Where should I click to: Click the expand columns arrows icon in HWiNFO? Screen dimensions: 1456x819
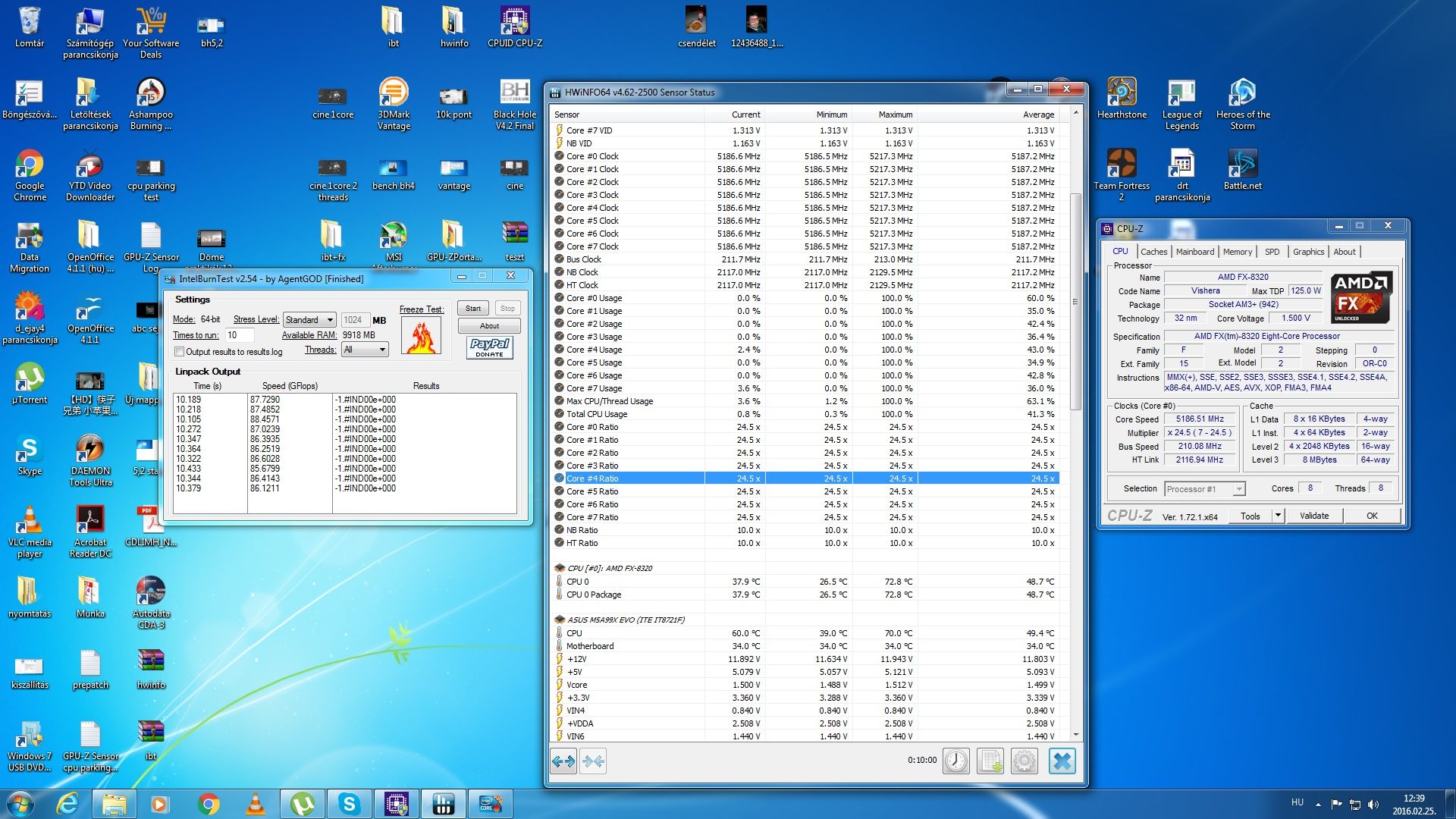click(x=563, y=761)
